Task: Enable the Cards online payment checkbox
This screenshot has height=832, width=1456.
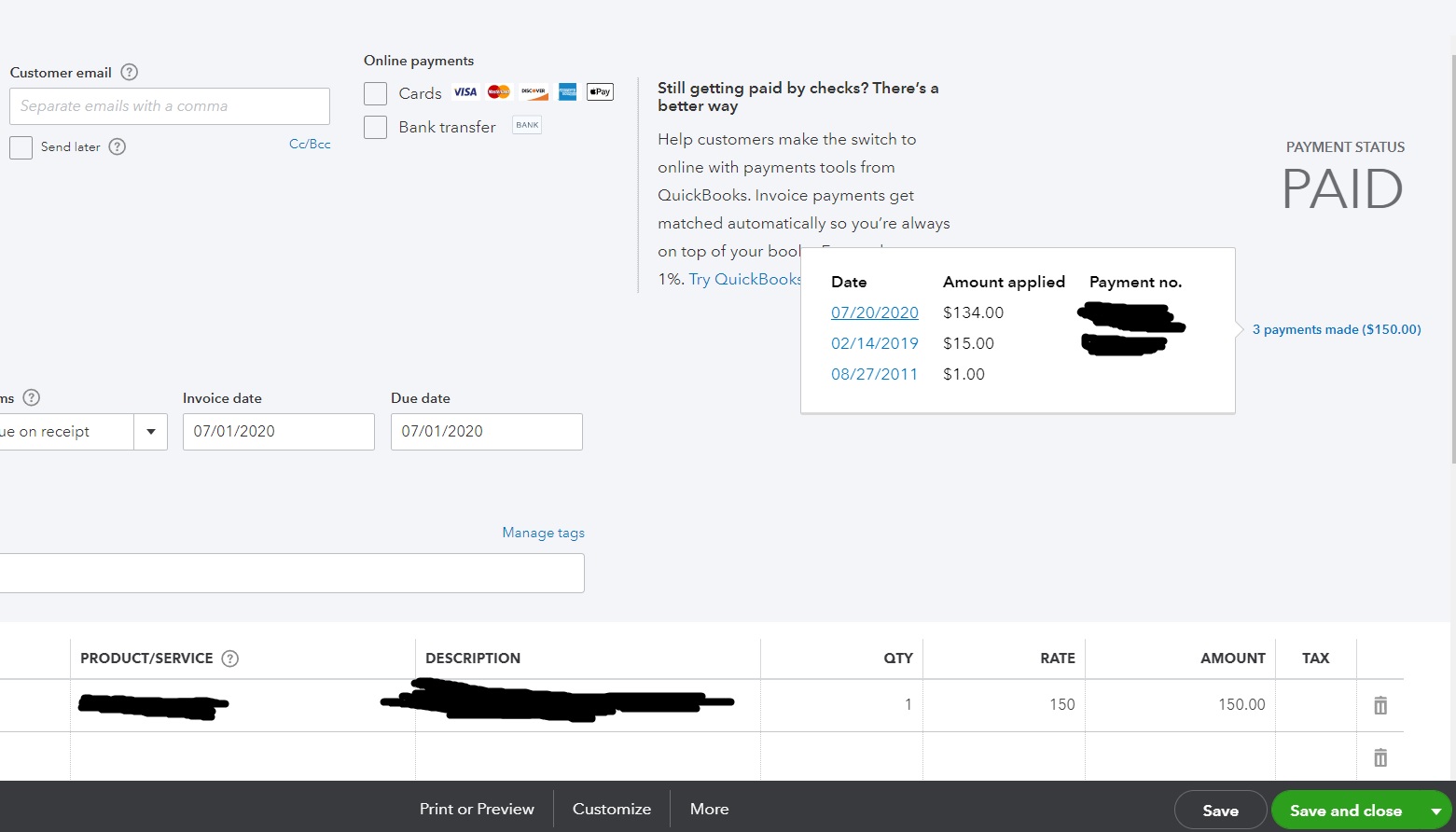Action: click(375, 93)
